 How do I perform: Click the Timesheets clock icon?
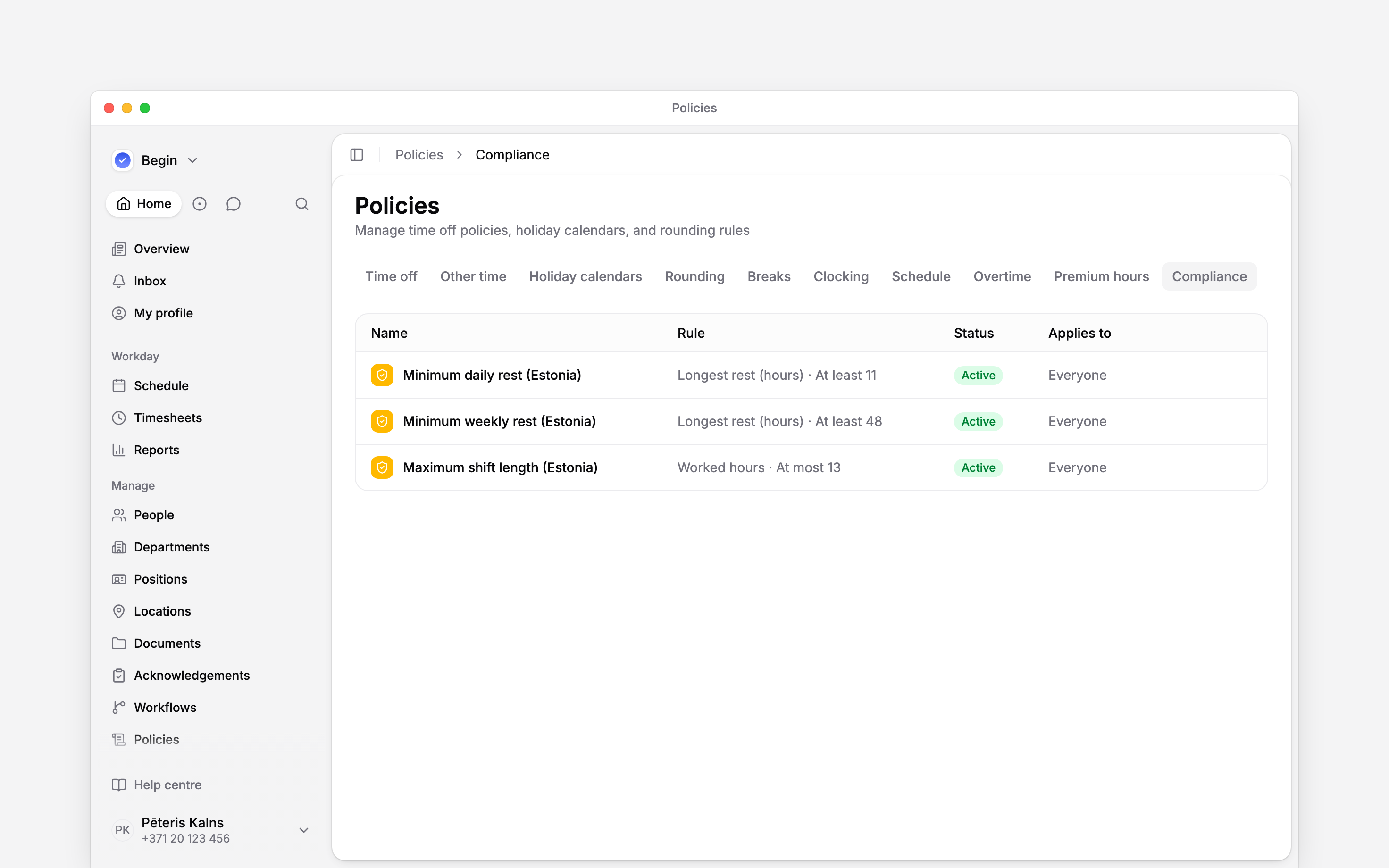point(119,418)
